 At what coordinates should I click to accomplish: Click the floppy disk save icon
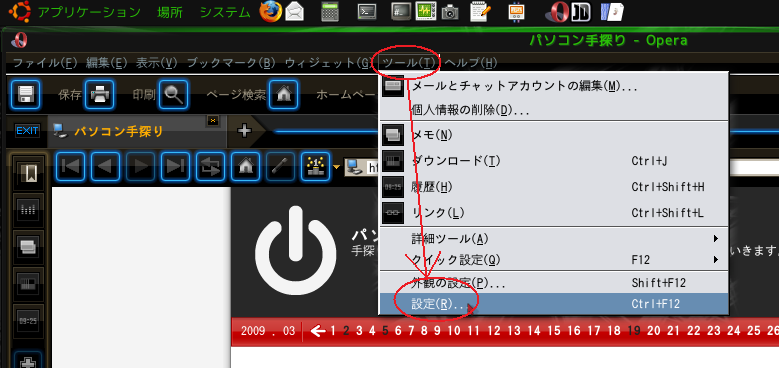pyautogui.click(x=25, y=94)
